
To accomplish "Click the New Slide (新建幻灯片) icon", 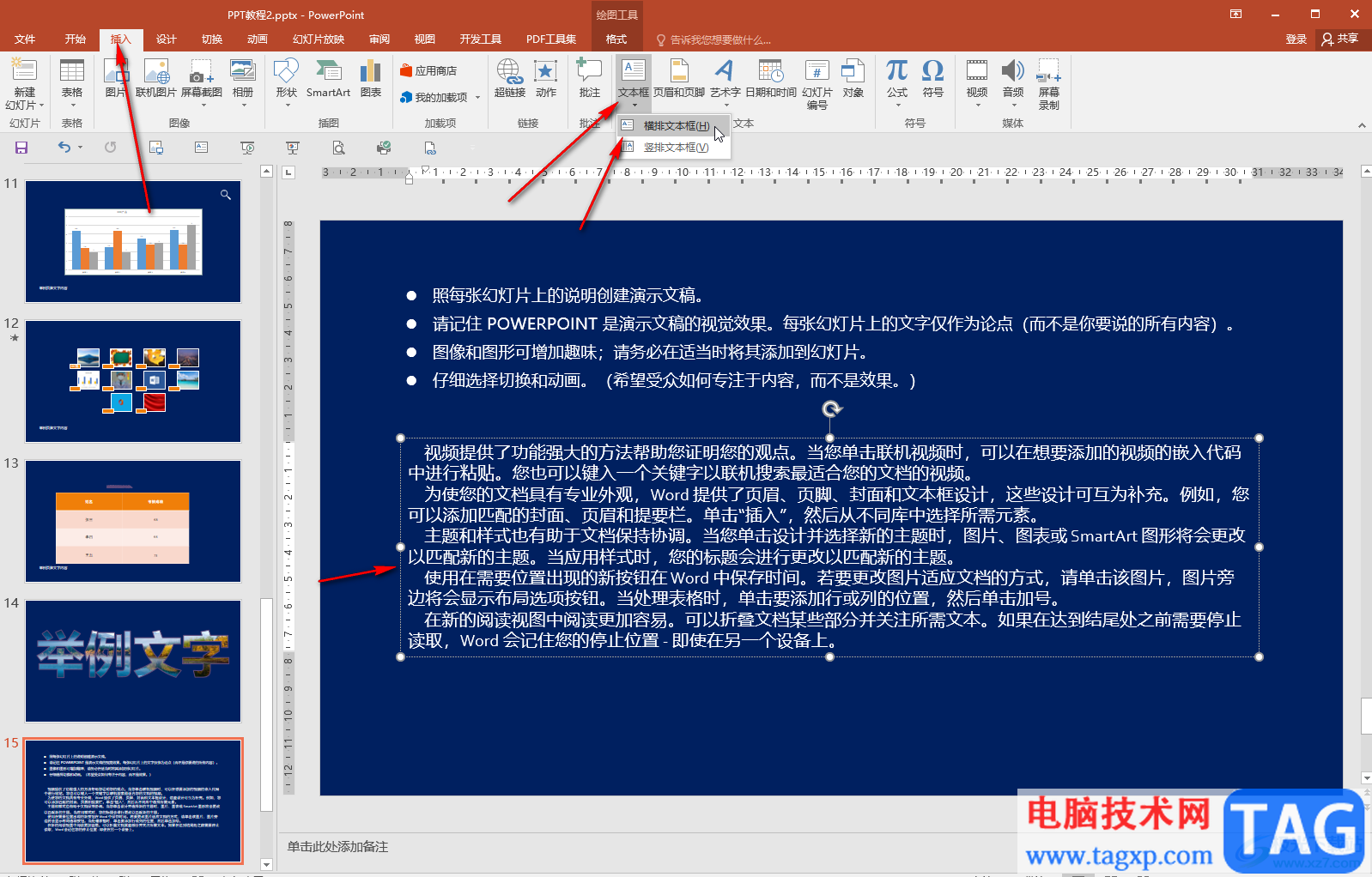I will pyautogui.click(x=24, y=70).
